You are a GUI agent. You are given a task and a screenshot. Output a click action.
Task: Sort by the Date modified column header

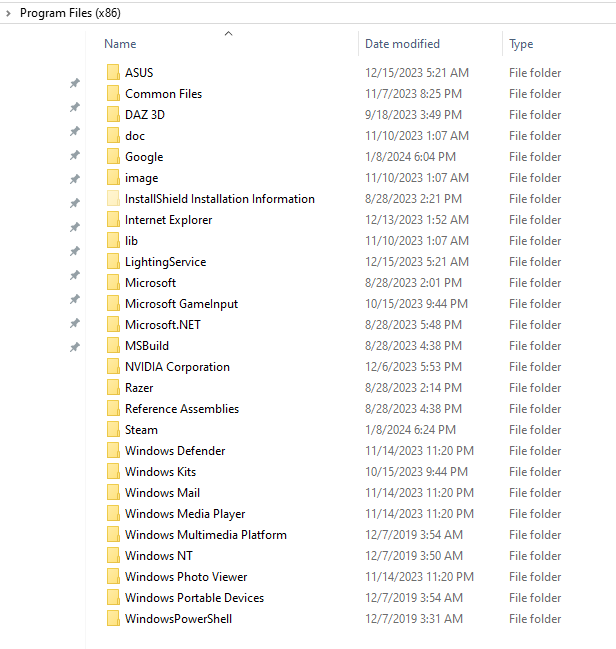pos(402,44)
